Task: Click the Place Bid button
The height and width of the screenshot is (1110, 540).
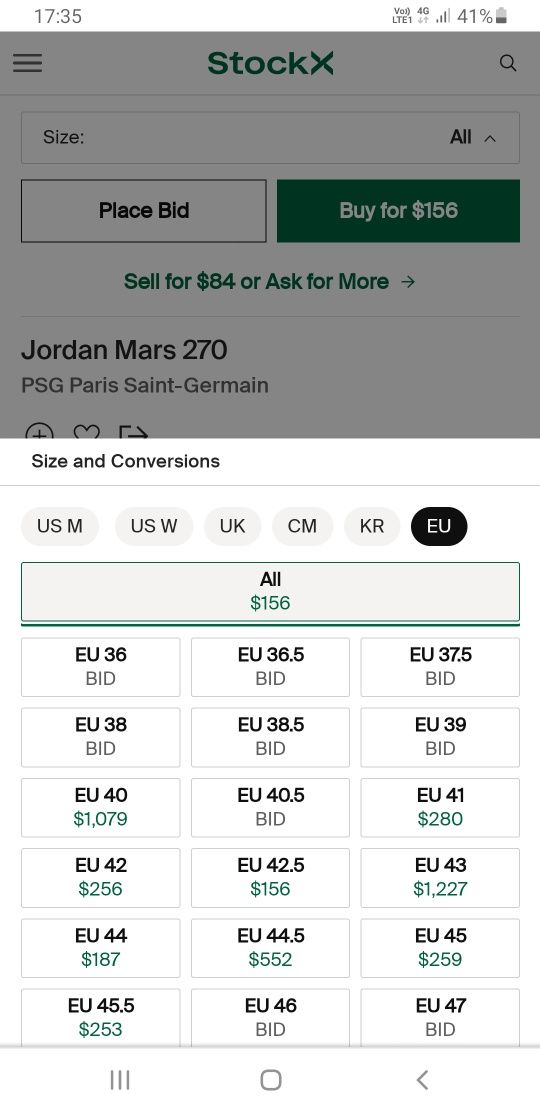Action: [144, 211]
